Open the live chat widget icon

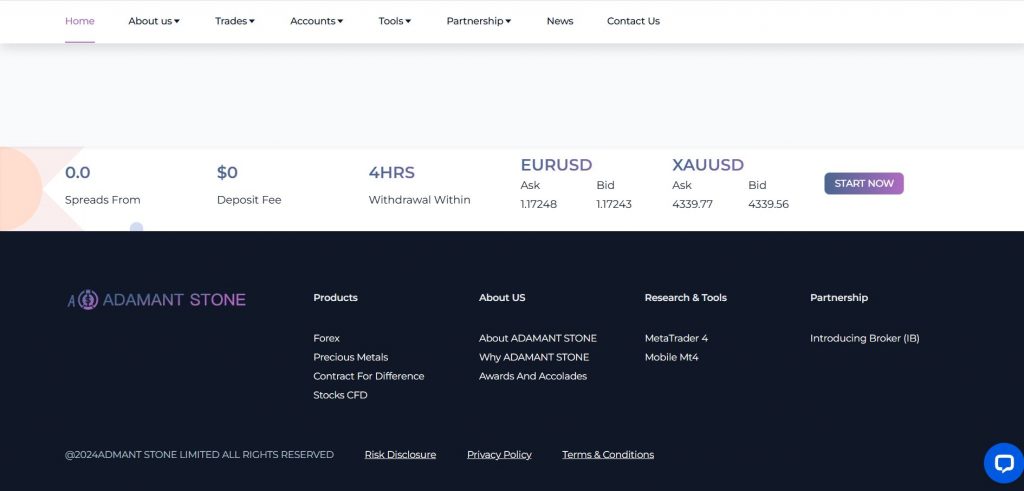tap(1002, 462)
